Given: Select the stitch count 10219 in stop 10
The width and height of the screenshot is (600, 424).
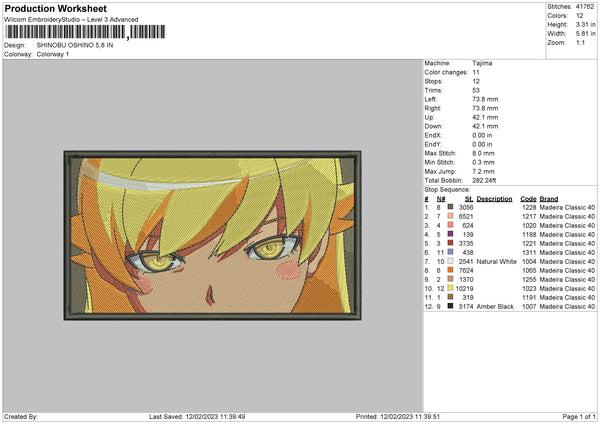Looking at the screenshot, I should pos(465,289).
